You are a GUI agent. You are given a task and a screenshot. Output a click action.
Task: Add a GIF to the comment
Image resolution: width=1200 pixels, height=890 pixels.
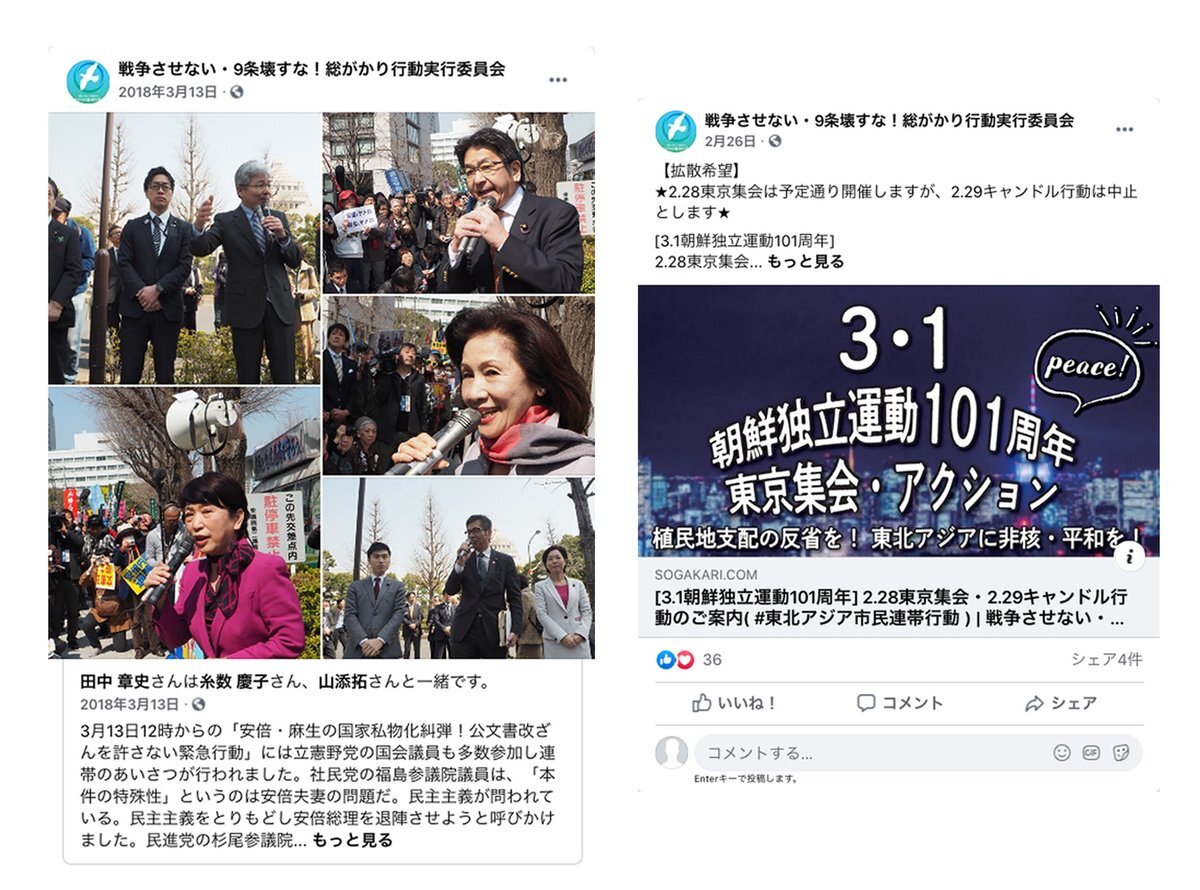pos(1091,753)
